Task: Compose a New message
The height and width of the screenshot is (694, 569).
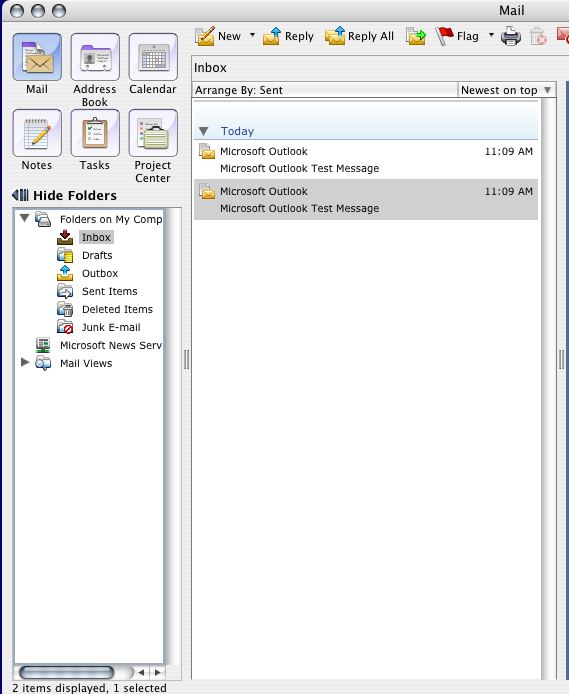Action: pyautogui.click(x=218, y=36)
